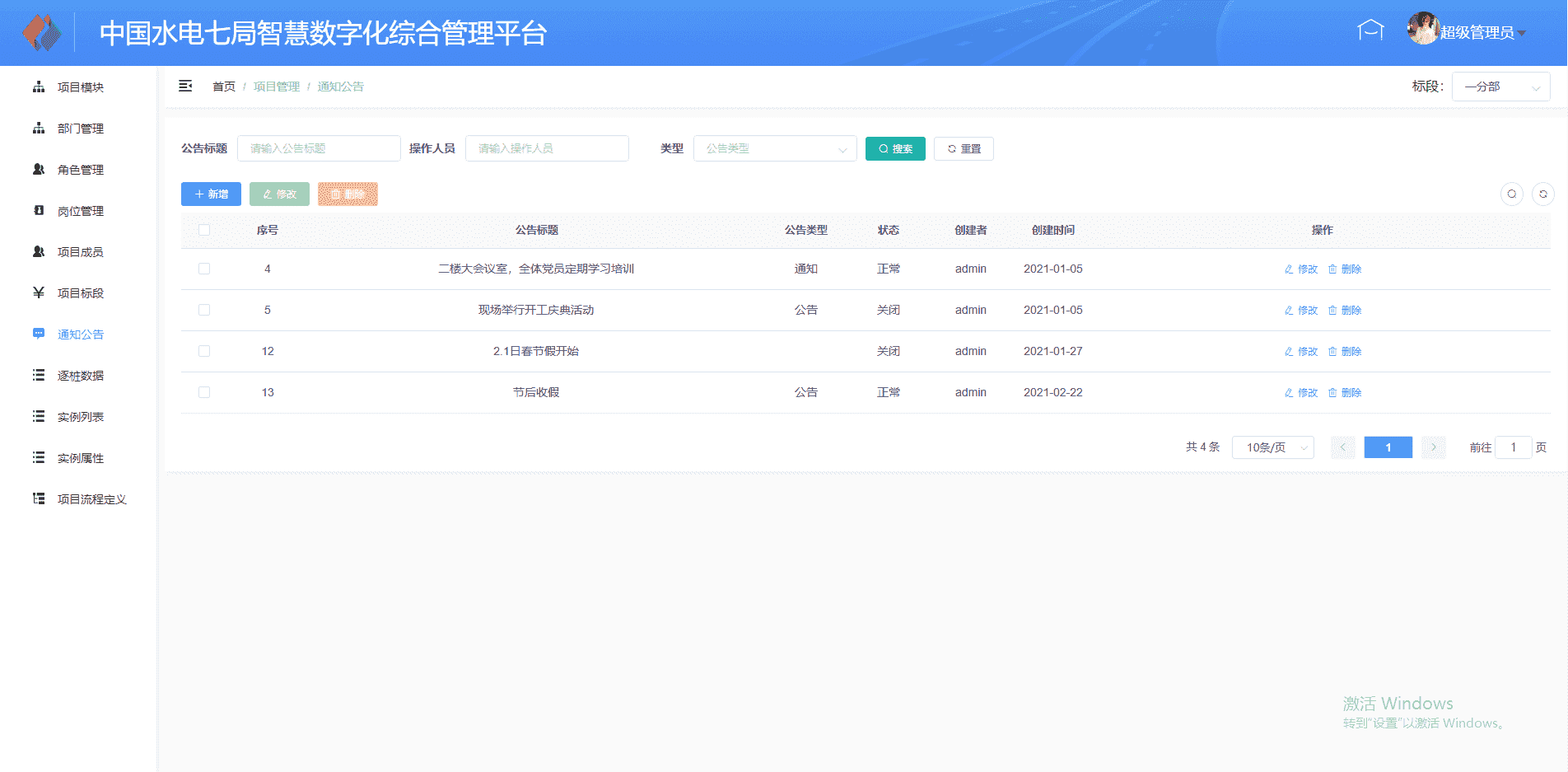Select the checkbox for 节后收假 row
1568x772 pixels.
[204, 392]
